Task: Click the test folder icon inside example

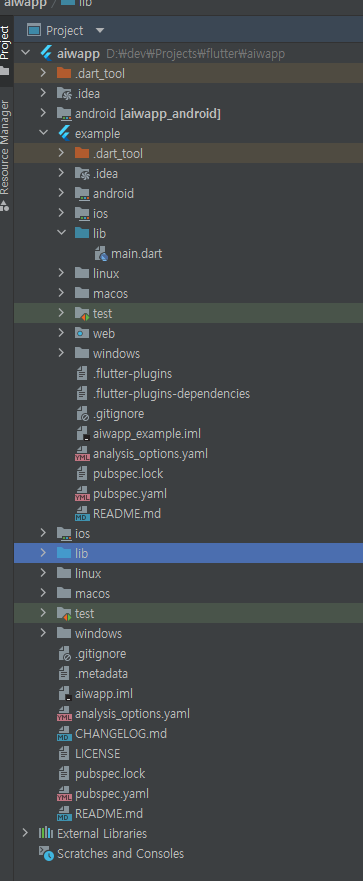Action: [82, 314]
